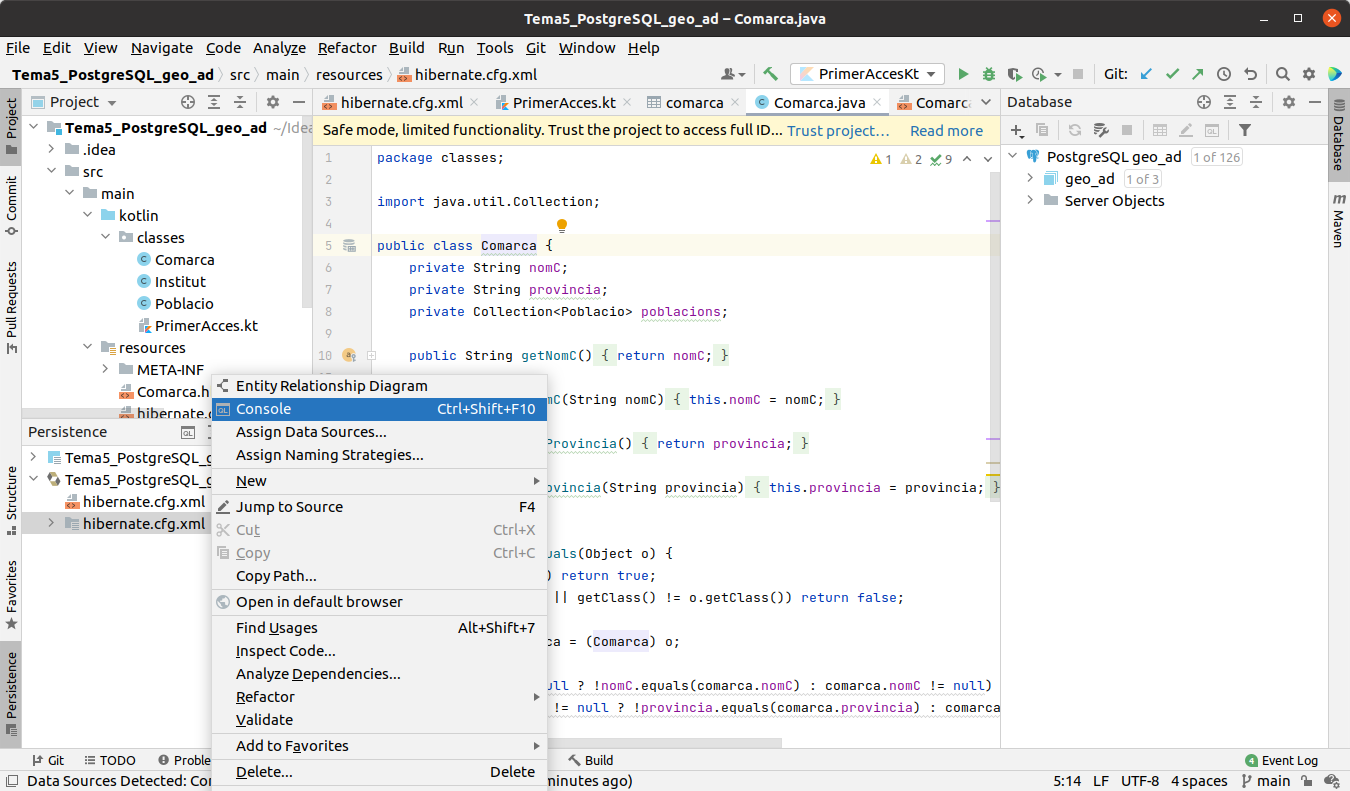This screenshot has width=1350, height=791.
Task: Start debugging with the bug icon
Action: pos(989,74)
